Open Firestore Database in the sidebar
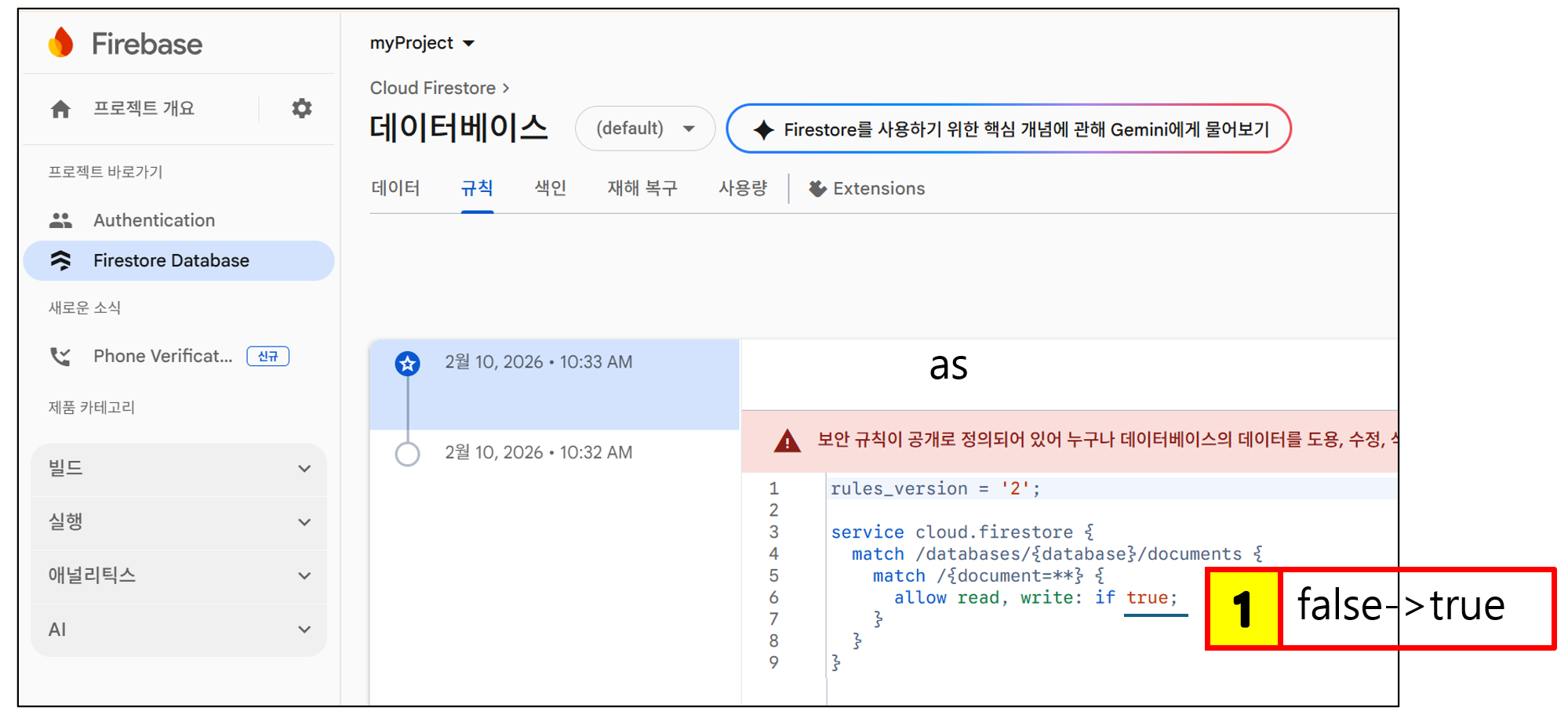Screen dimensions: 1568x711 pyautogui.click(x=179, y=260)
